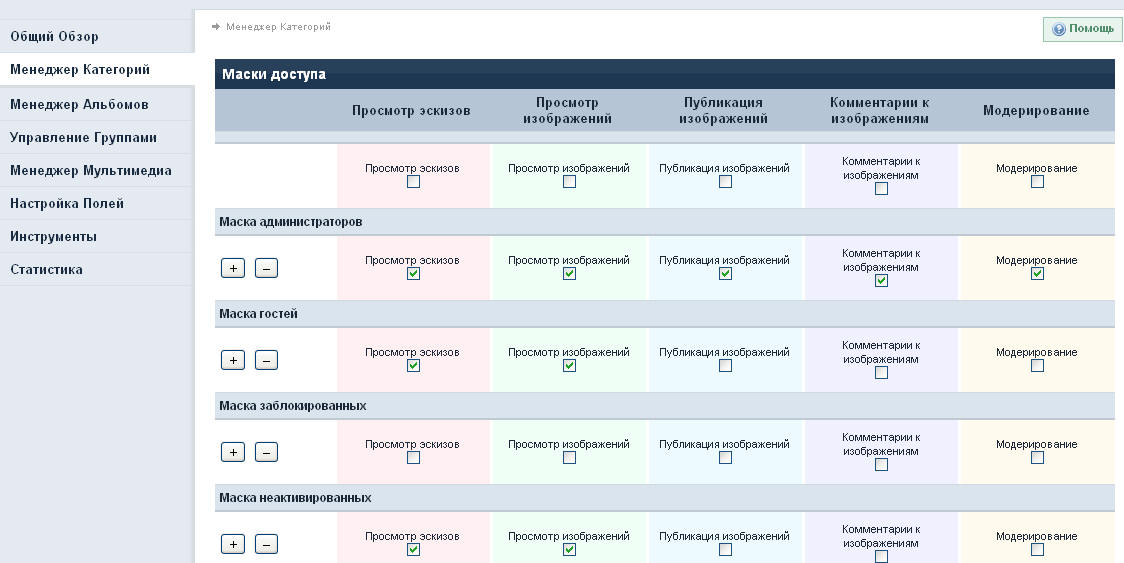Click plus button under Маска гостей
The width and height of the screenshot is (1124, 563).
pyautogui.click(x=232, y=360)
